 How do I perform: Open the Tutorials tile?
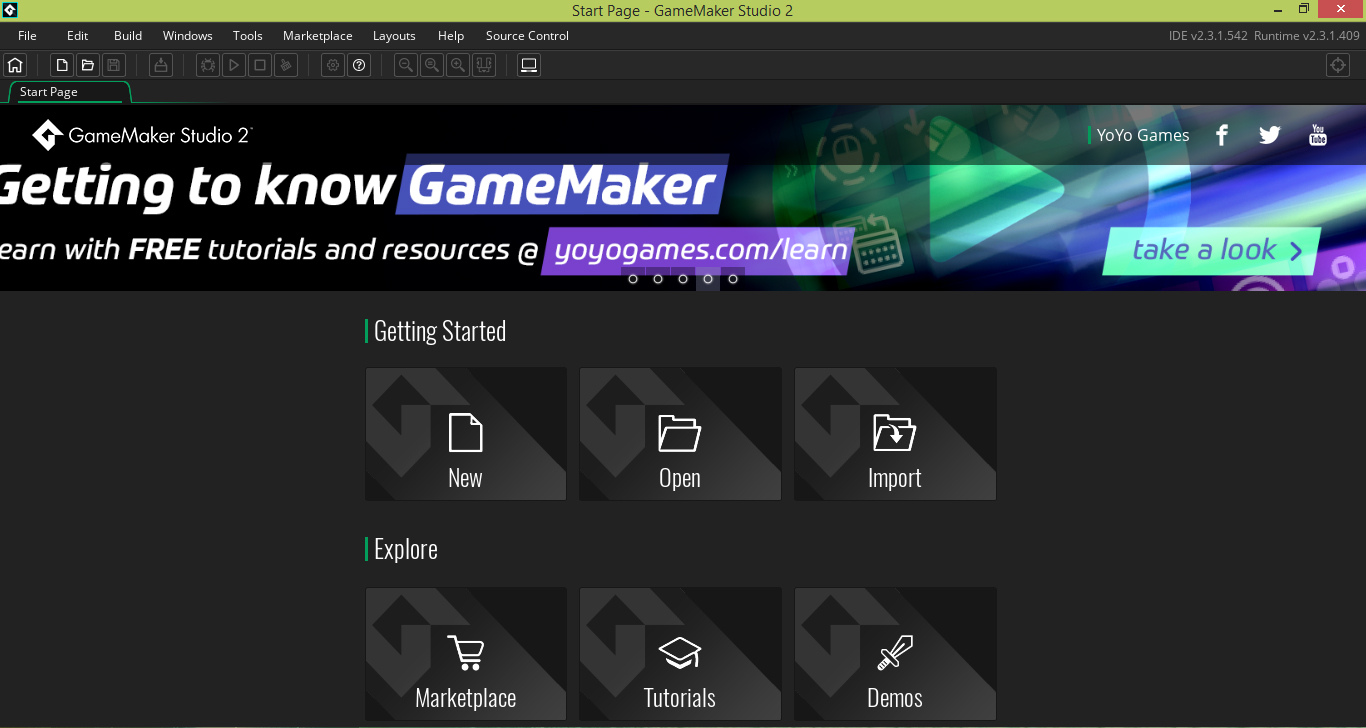(680, 654)
